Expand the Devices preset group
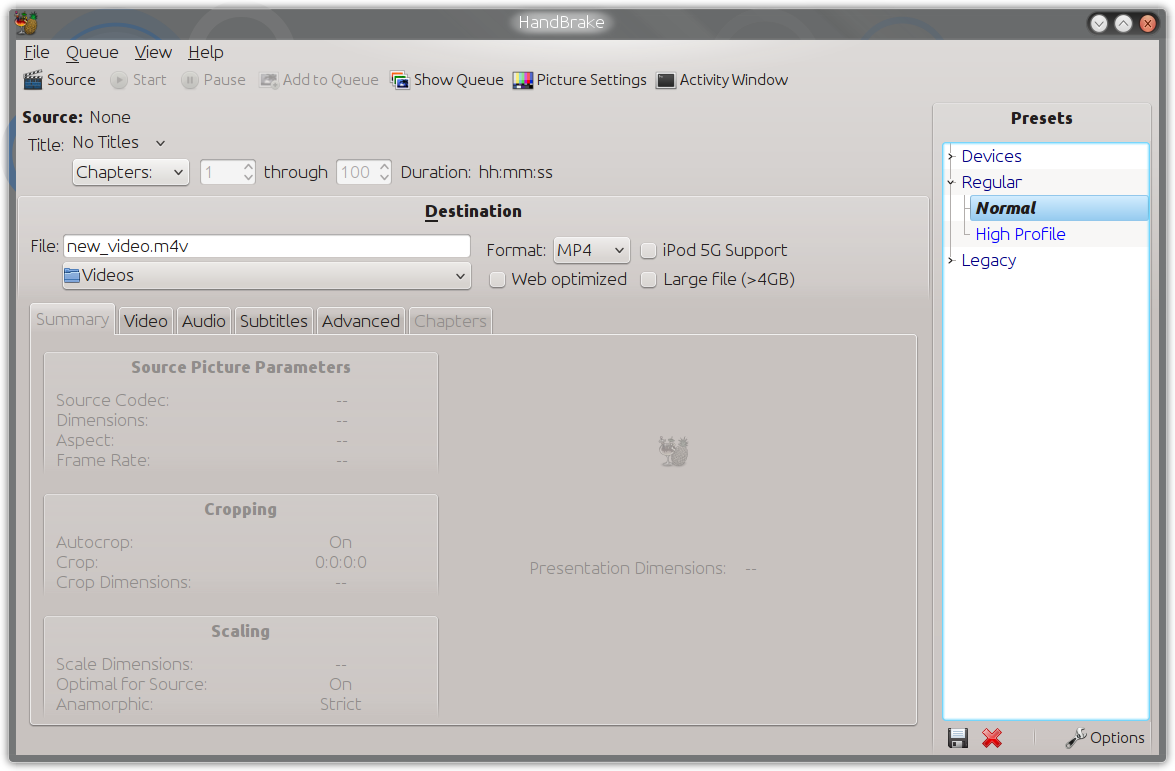The width and height of the screenshot is (1175, 771). tap(951, 157)
